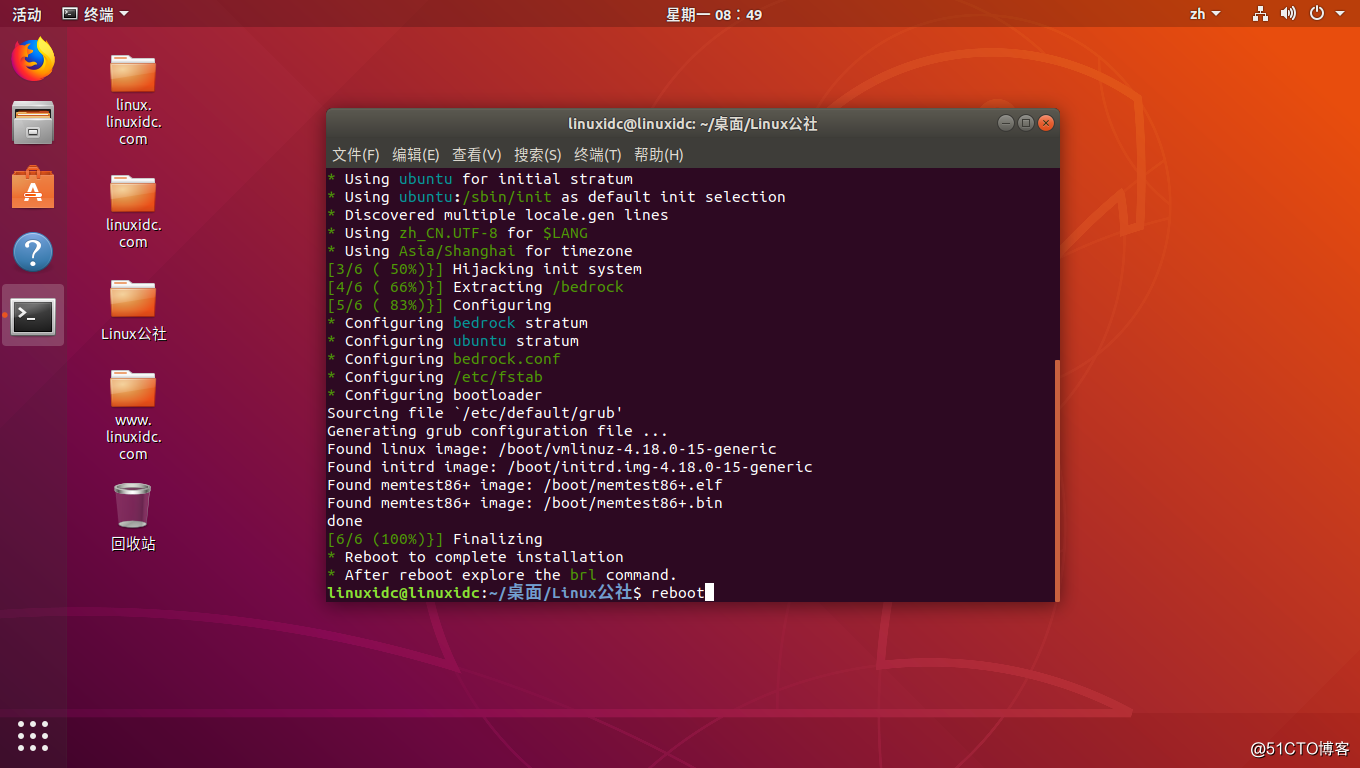Image resolution: width=1360 pixels, height=768 pixels.
Task: Open the 终端 application menu in top bar
Action: click(x=95, y=13)
